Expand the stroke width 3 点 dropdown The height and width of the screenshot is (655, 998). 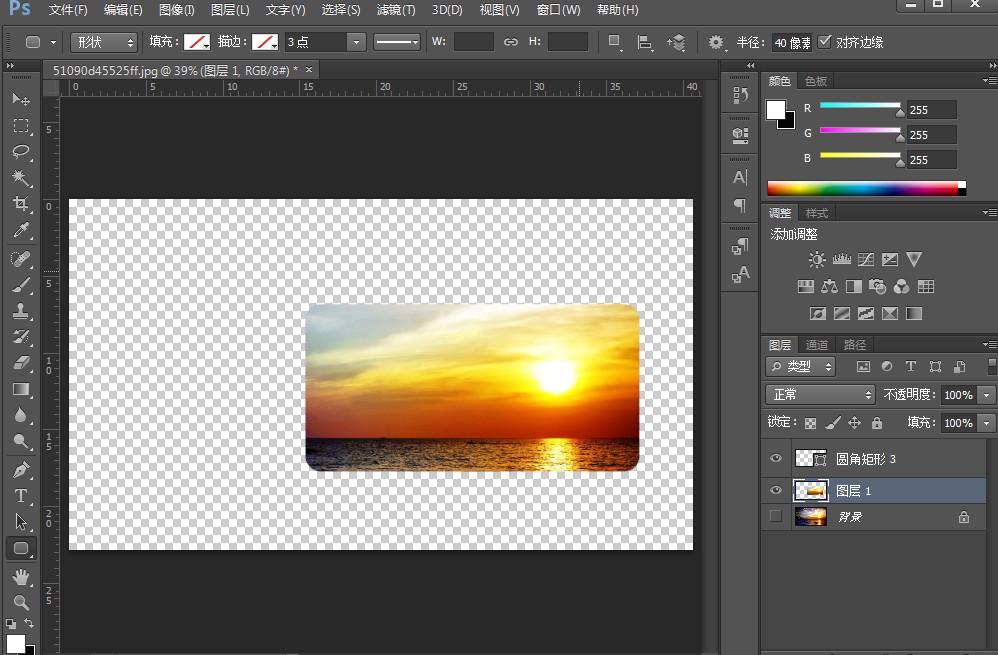(x=356, y=42)
